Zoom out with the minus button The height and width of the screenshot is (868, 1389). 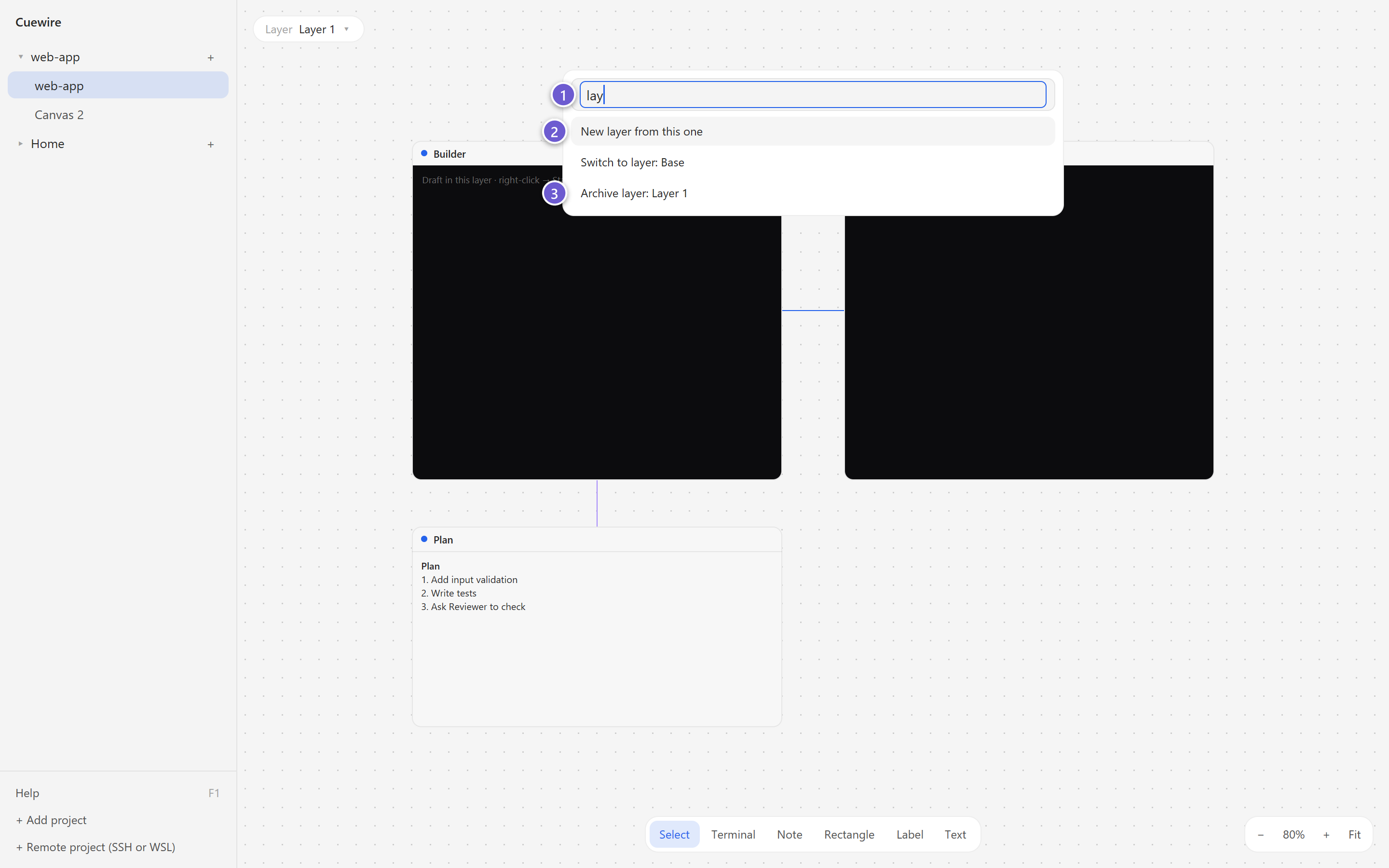[1260, 835]
